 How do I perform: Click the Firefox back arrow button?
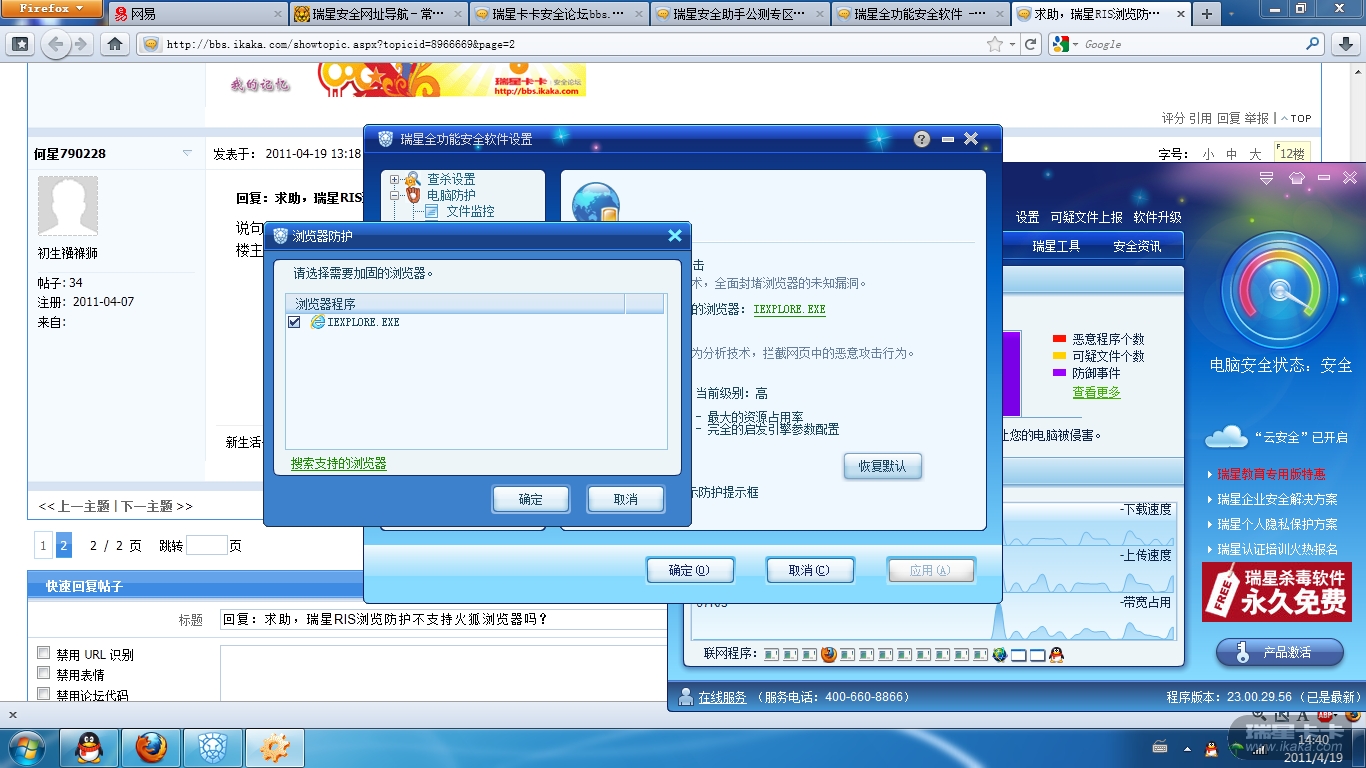[55, 44]
